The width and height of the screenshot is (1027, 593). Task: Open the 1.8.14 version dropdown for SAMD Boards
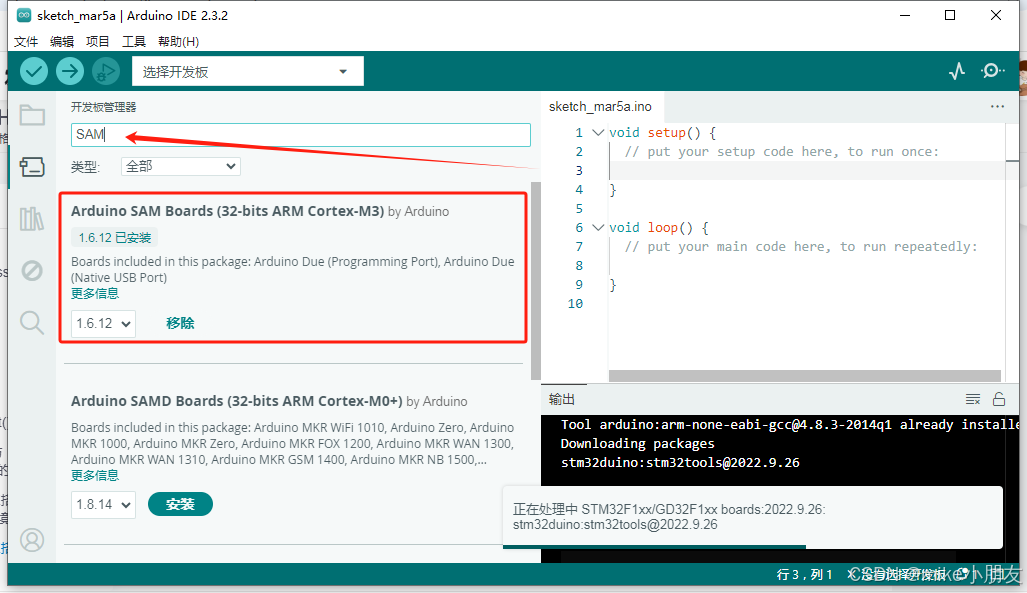pos(103,505)
